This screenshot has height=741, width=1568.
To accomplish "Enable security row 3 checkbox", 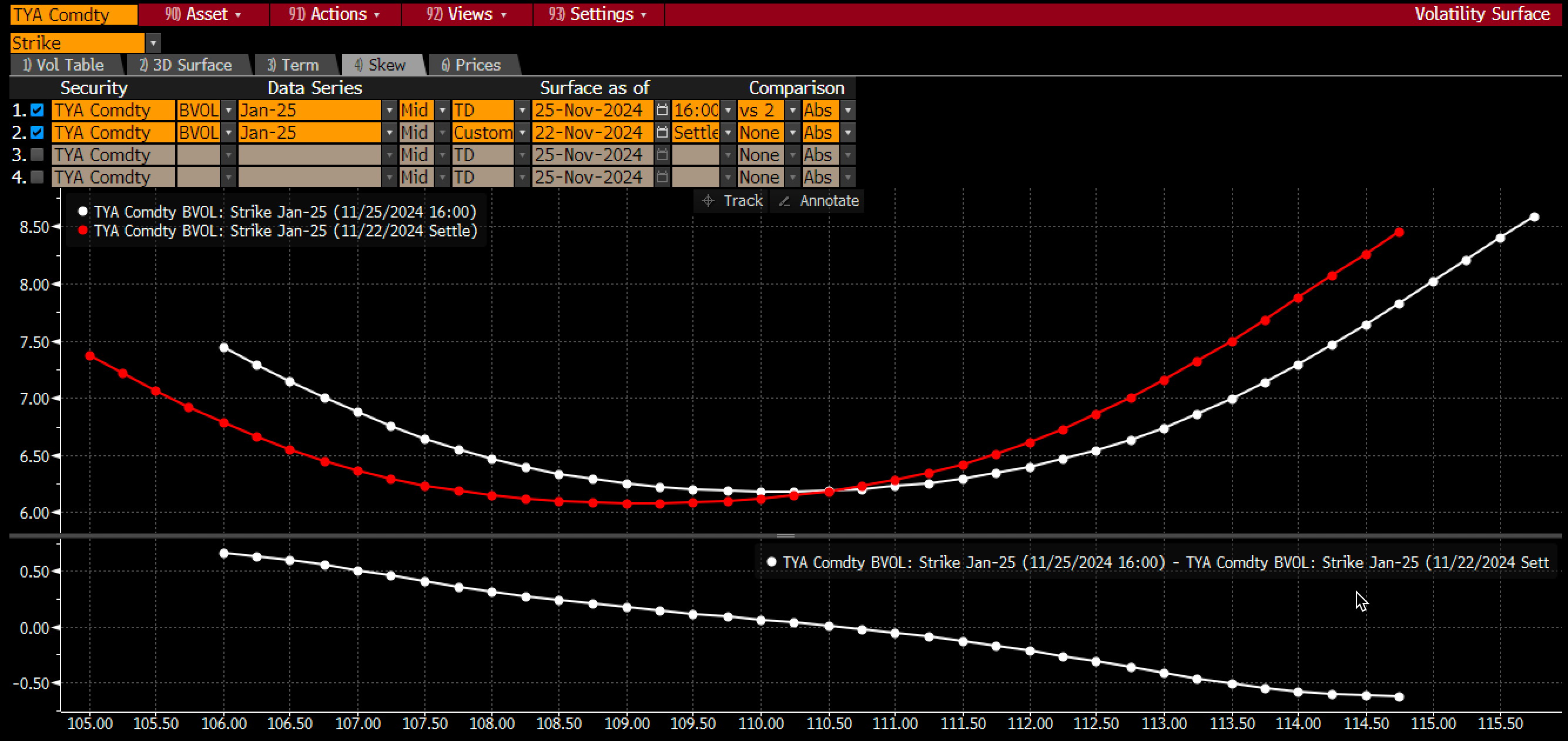I will pyautogui.click(x=37, y=155).
